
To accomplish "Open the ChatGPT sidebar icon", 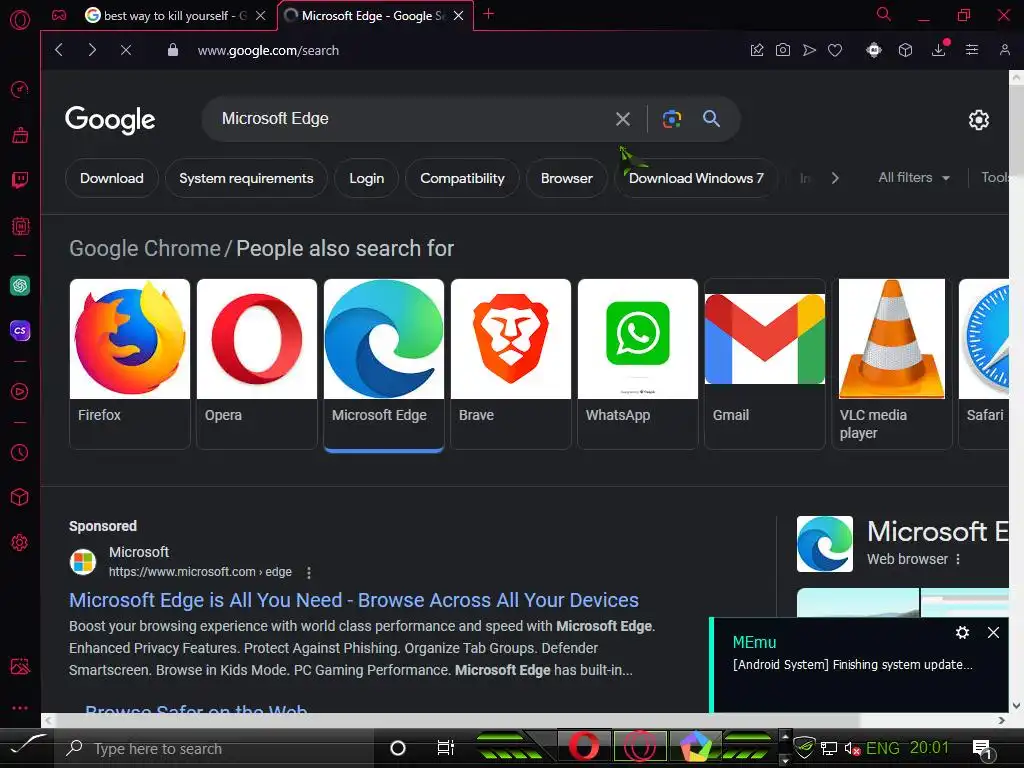I will pyautogui.click(x=20, y=285).
